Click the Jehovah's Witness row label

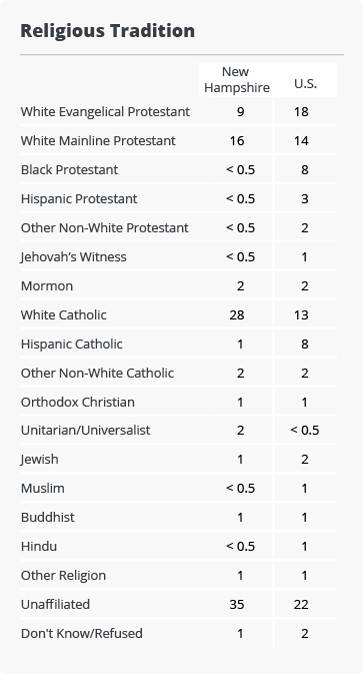[x=74, y=257]
